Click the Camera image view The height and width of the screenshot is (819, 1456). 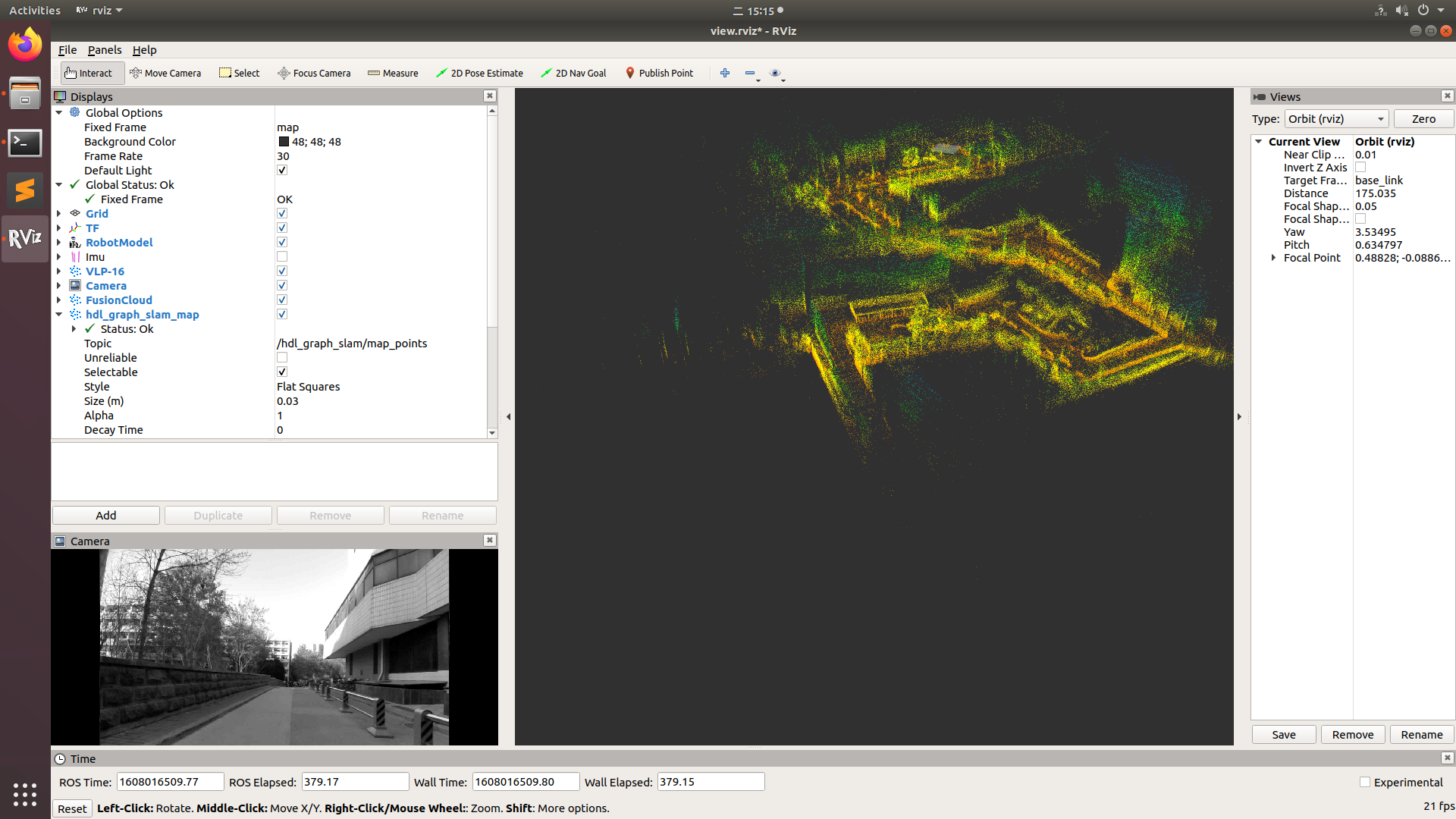[275, 647]
